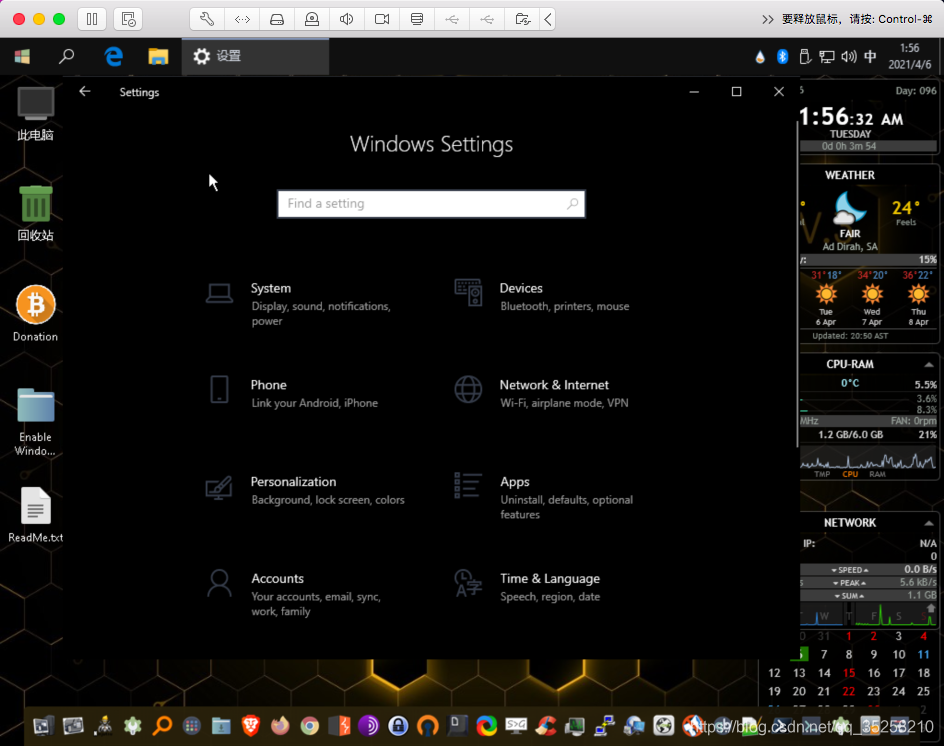Image resolution: width=944 pixels, height=746 pixels.
Task: Open taskbar search magnifier
Action: [x=66, y=57]
